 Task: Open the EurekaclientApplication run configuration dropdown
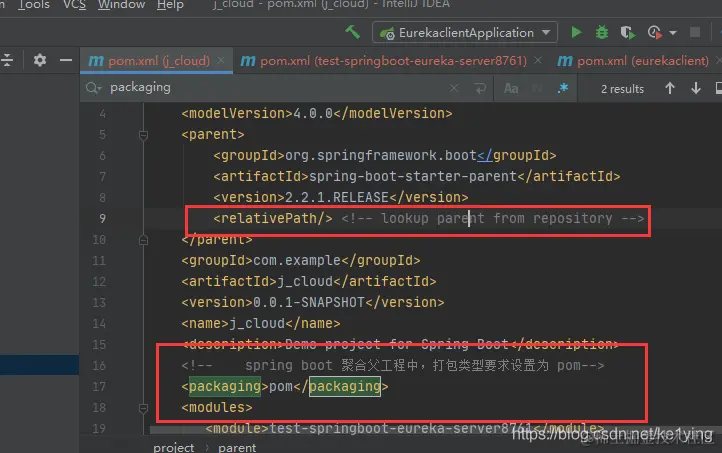(x=465, y=33)
